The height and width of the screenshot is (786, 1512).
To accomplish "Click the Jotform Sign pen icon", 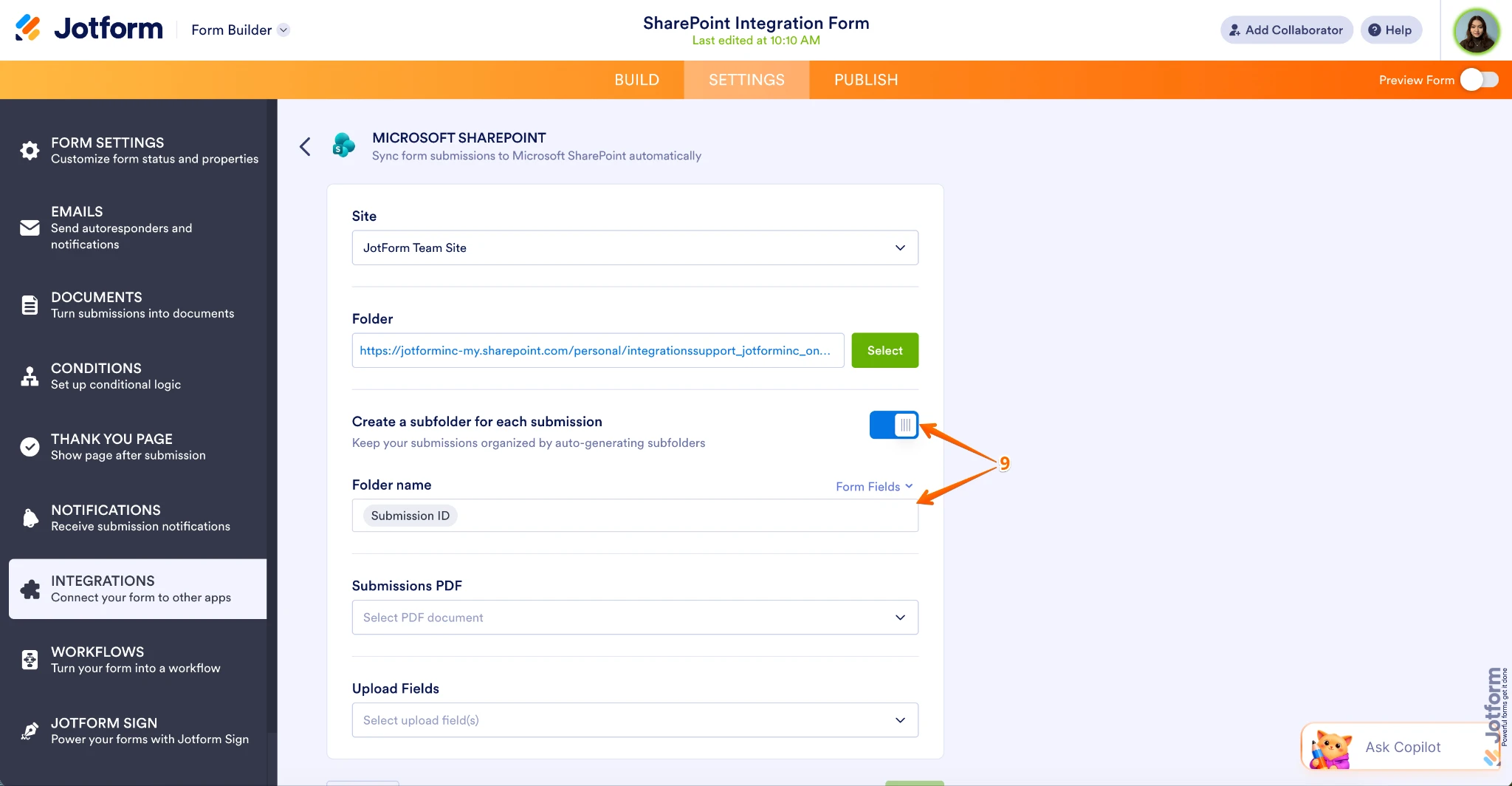I will pos(30,731).
